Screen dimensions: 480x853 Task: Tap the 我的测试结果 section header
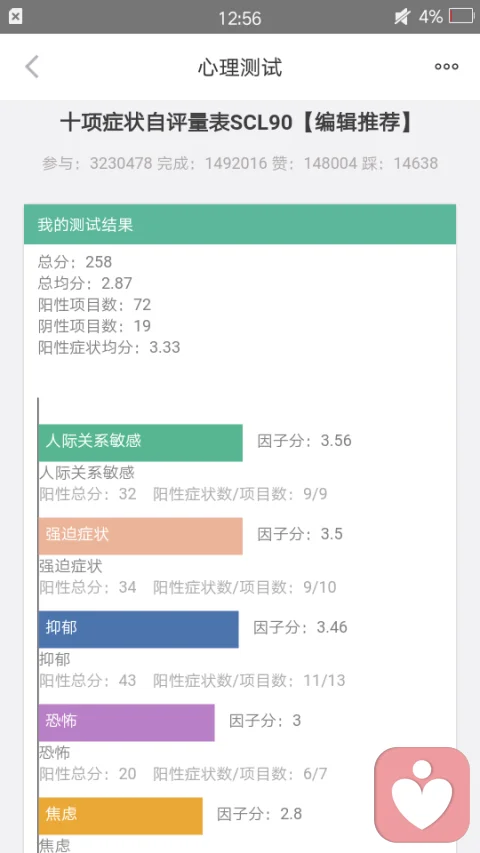point(240,224)
